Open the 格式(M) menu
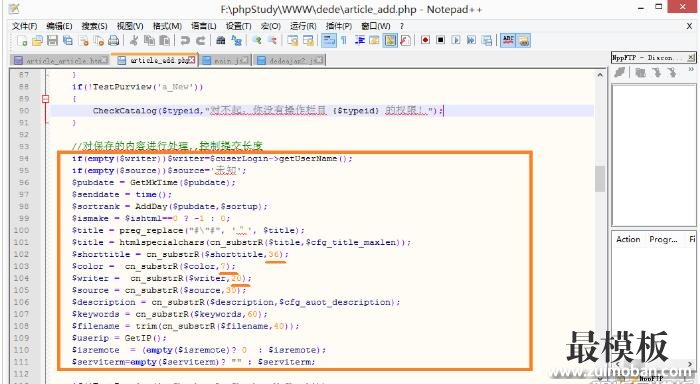The image size is (700, 384). pyautogui.click(x=167, y=26)
